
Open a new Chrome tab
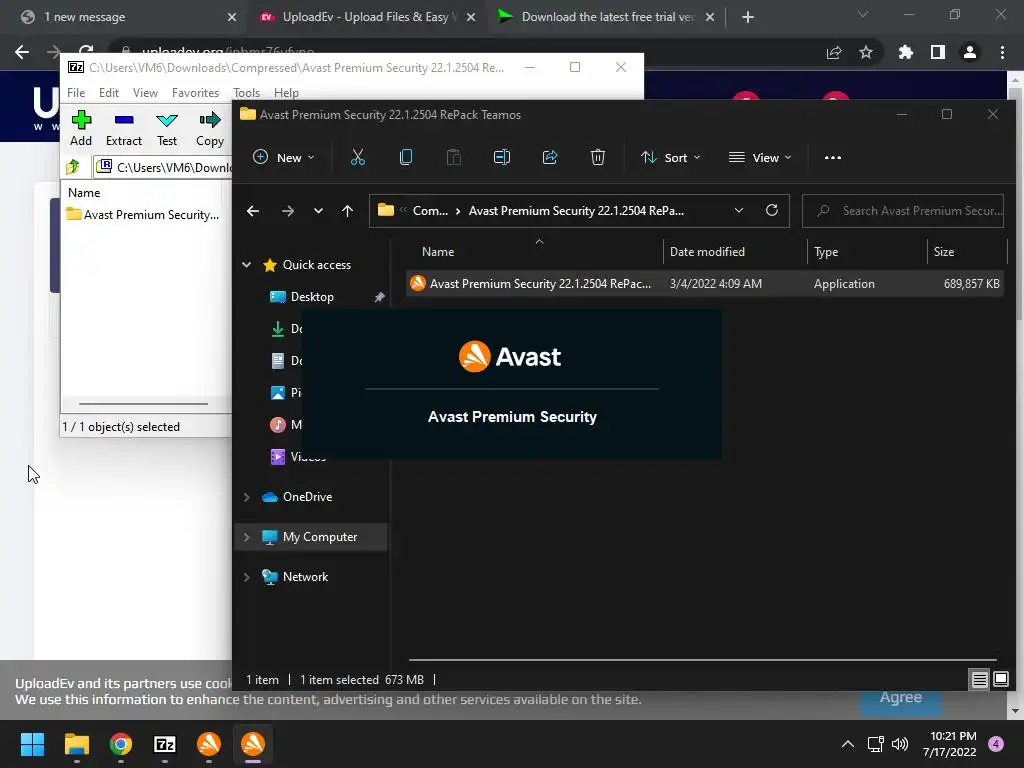[748, 17]
